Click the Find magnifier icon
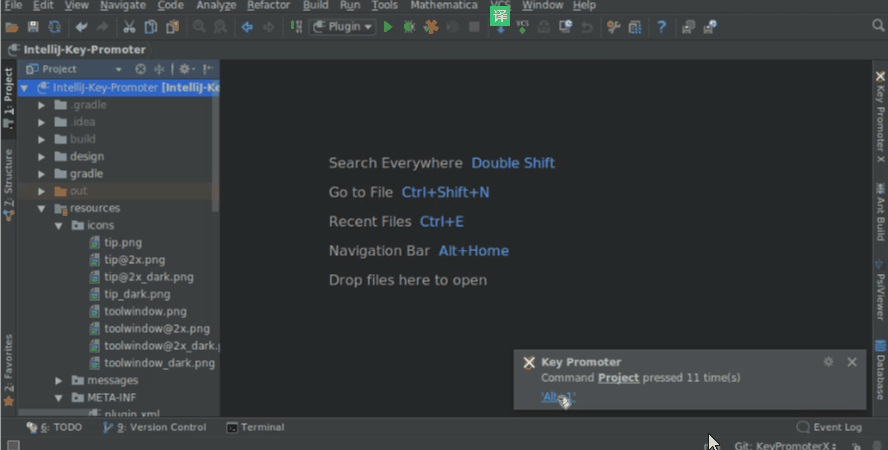The height and width of the screenshot is (450, 888). 199,27
